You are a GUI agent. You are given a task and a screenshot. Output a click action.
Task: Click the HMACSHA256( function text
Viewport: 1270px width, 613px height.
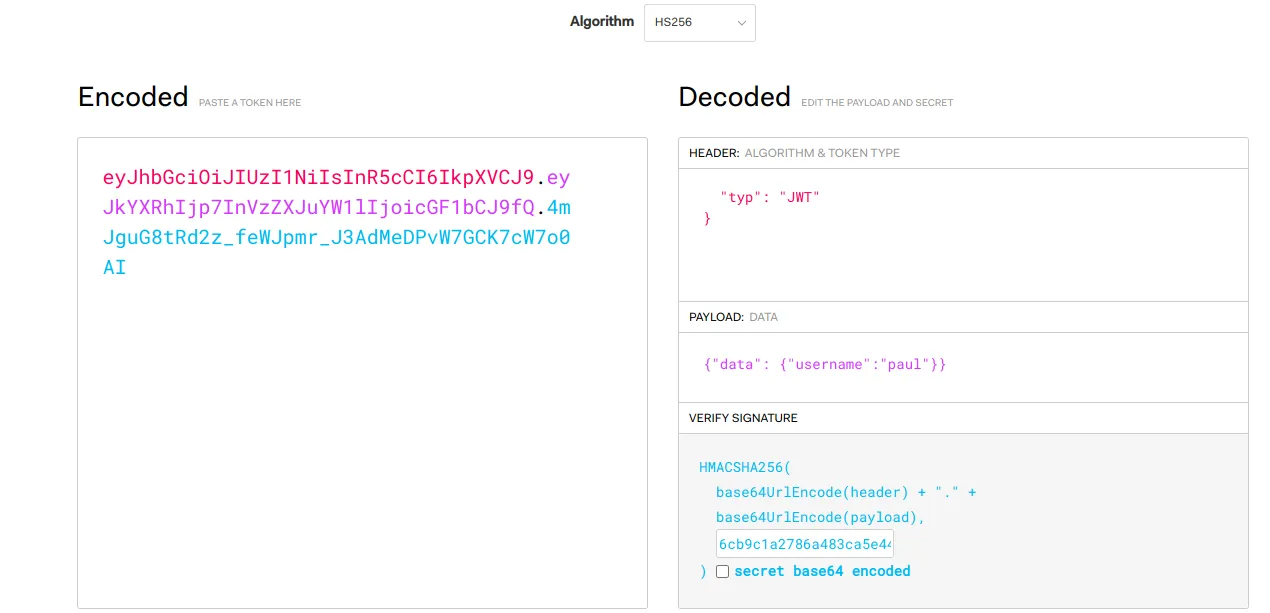coord(745,467)
